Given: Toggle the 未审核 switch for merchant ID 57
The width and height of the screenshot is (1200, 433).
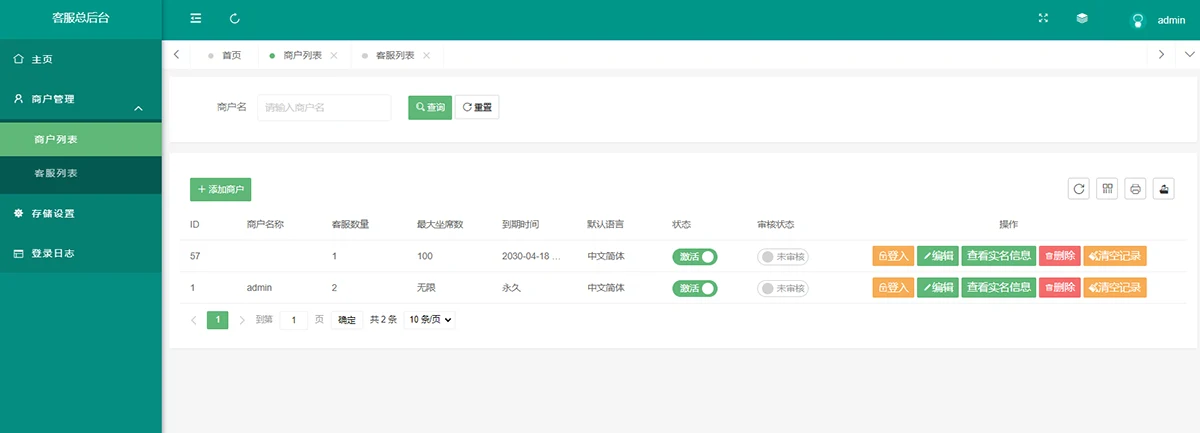Looking at the screenshot, I should (x=782, y=256).
